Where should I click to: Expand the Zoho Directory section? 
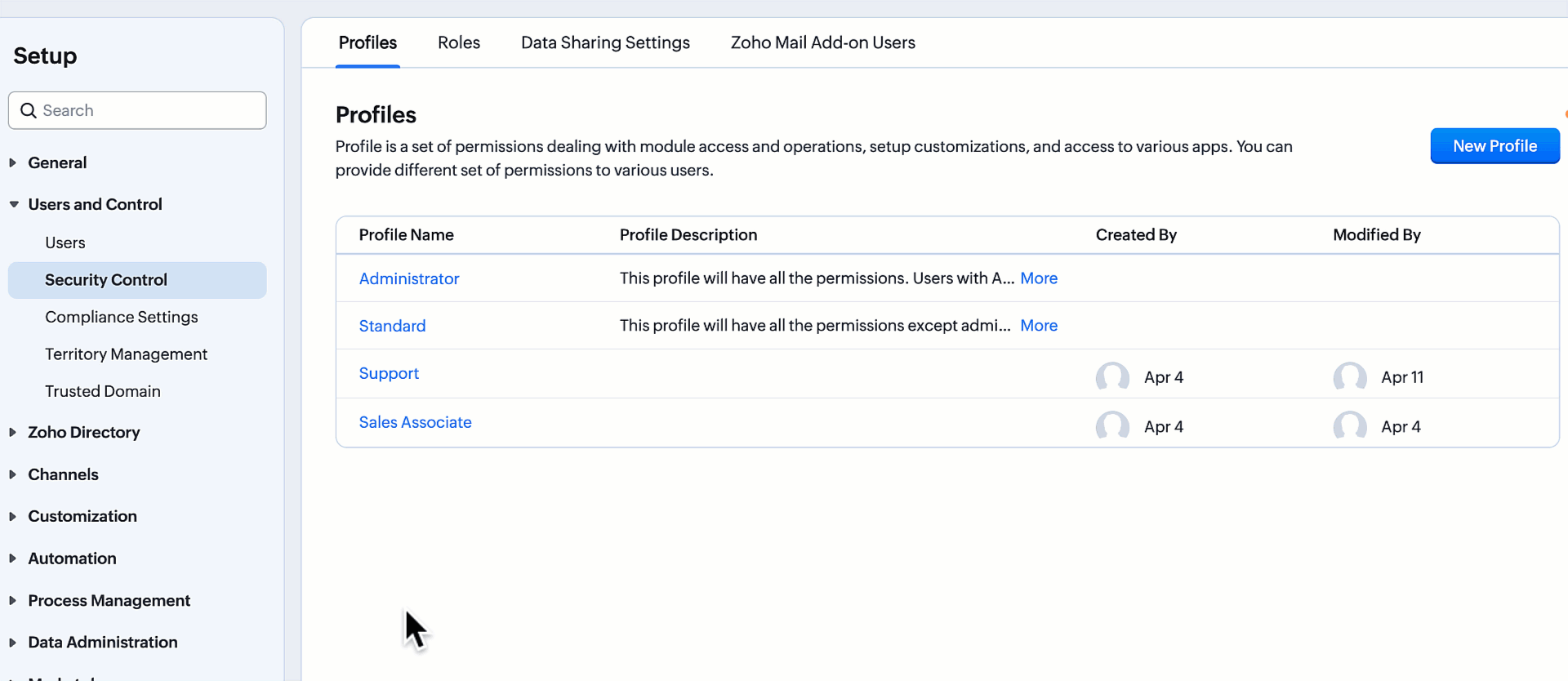(13, 432)
